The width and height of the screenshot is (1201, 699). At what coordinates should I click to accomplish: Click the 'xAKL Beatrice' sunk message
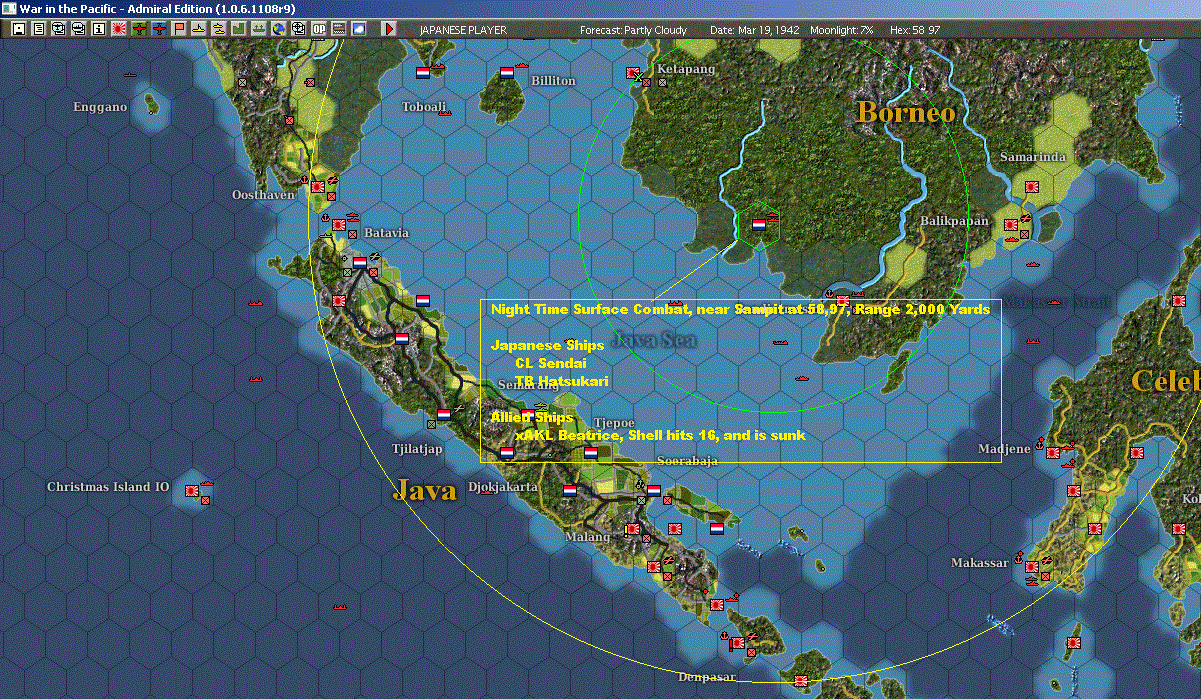[660, 435]
